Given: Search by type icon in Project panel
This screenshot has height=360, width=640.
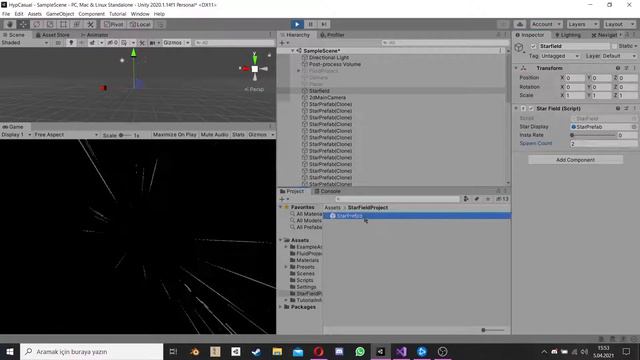Looking at the screenshot, I should (466, 199).
